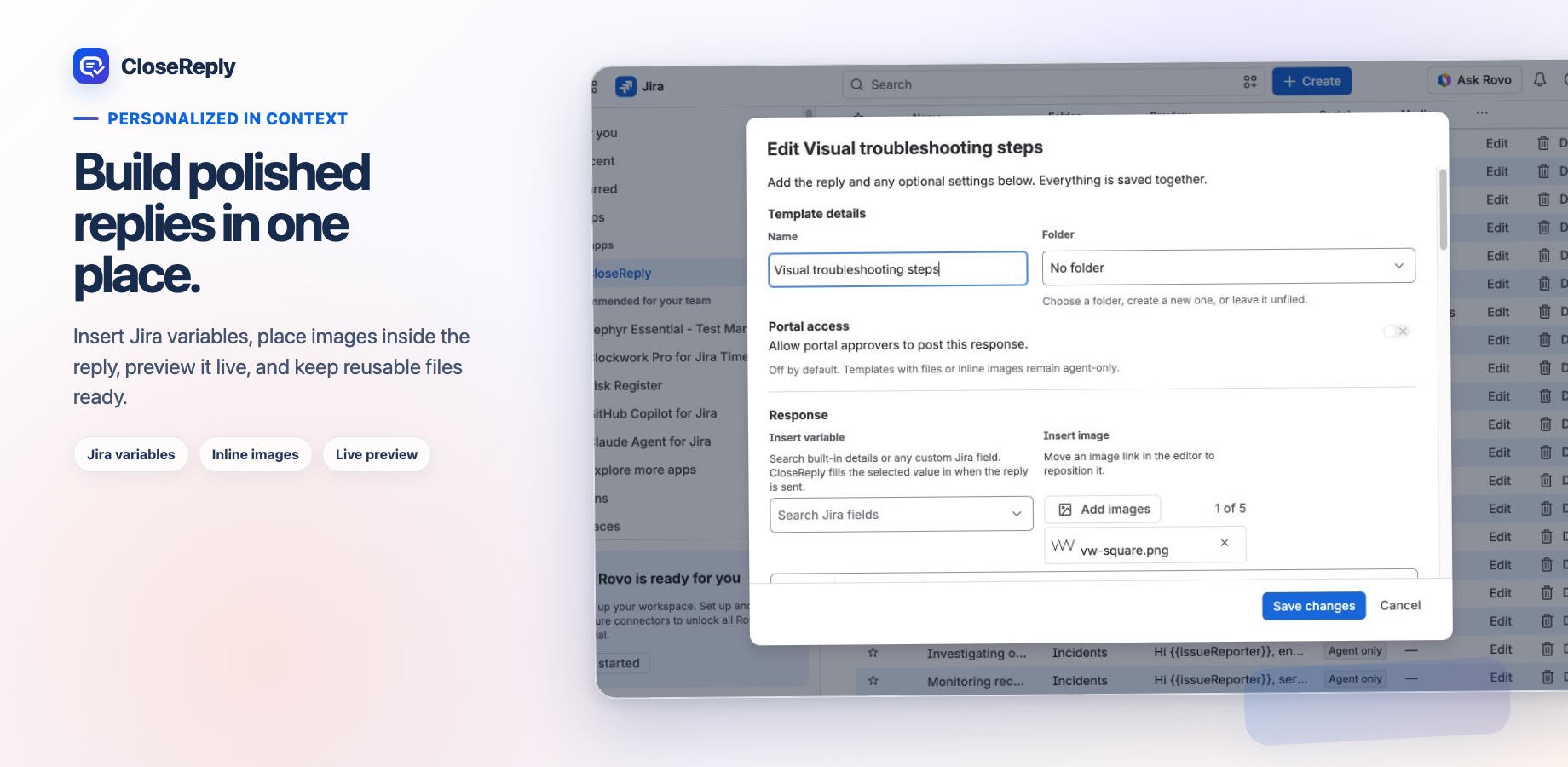The image size is (1568, 767).
Task: Click Incidents folder in Monitoring rec... row
Action: point(1080,681)
